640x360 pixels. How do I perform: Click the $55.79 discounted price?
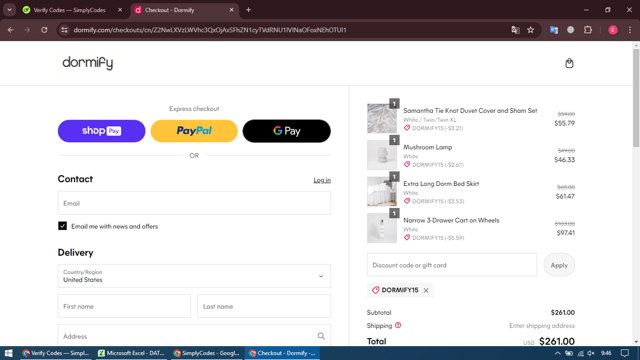coord(564,123)
